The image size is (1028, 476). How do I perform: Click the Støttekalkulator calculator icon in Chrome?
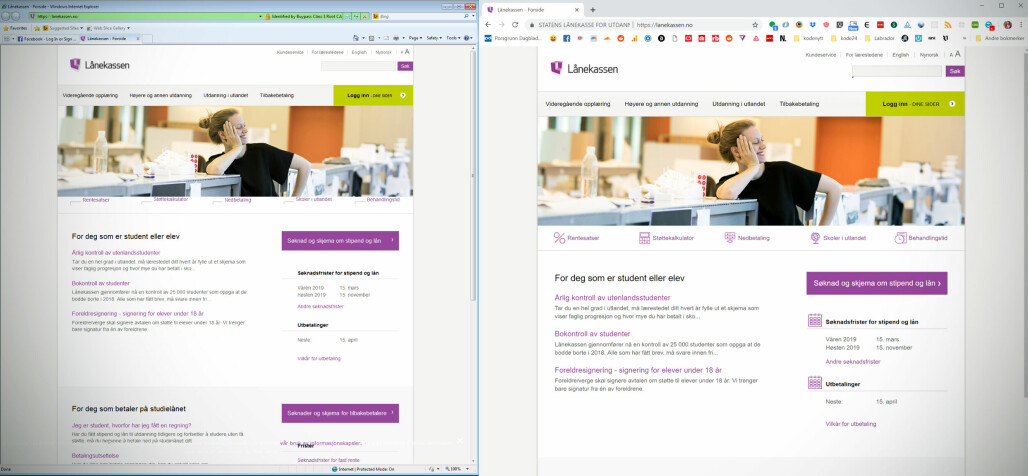point(644,238)
